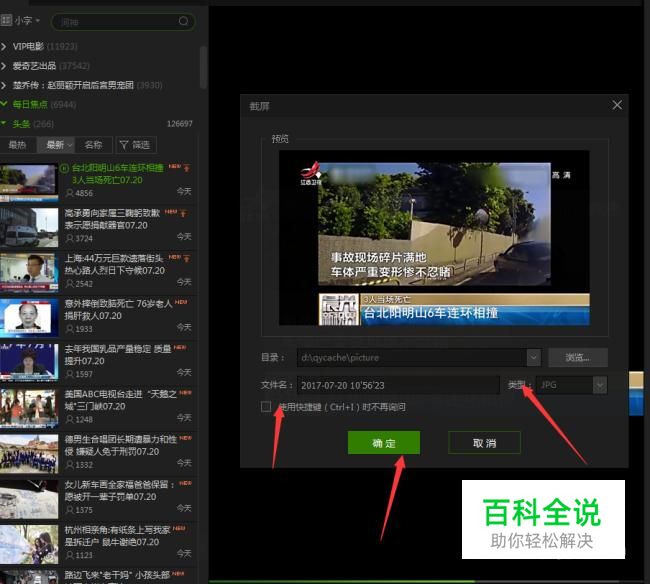Click the search magnifier icon

point(183,21)
